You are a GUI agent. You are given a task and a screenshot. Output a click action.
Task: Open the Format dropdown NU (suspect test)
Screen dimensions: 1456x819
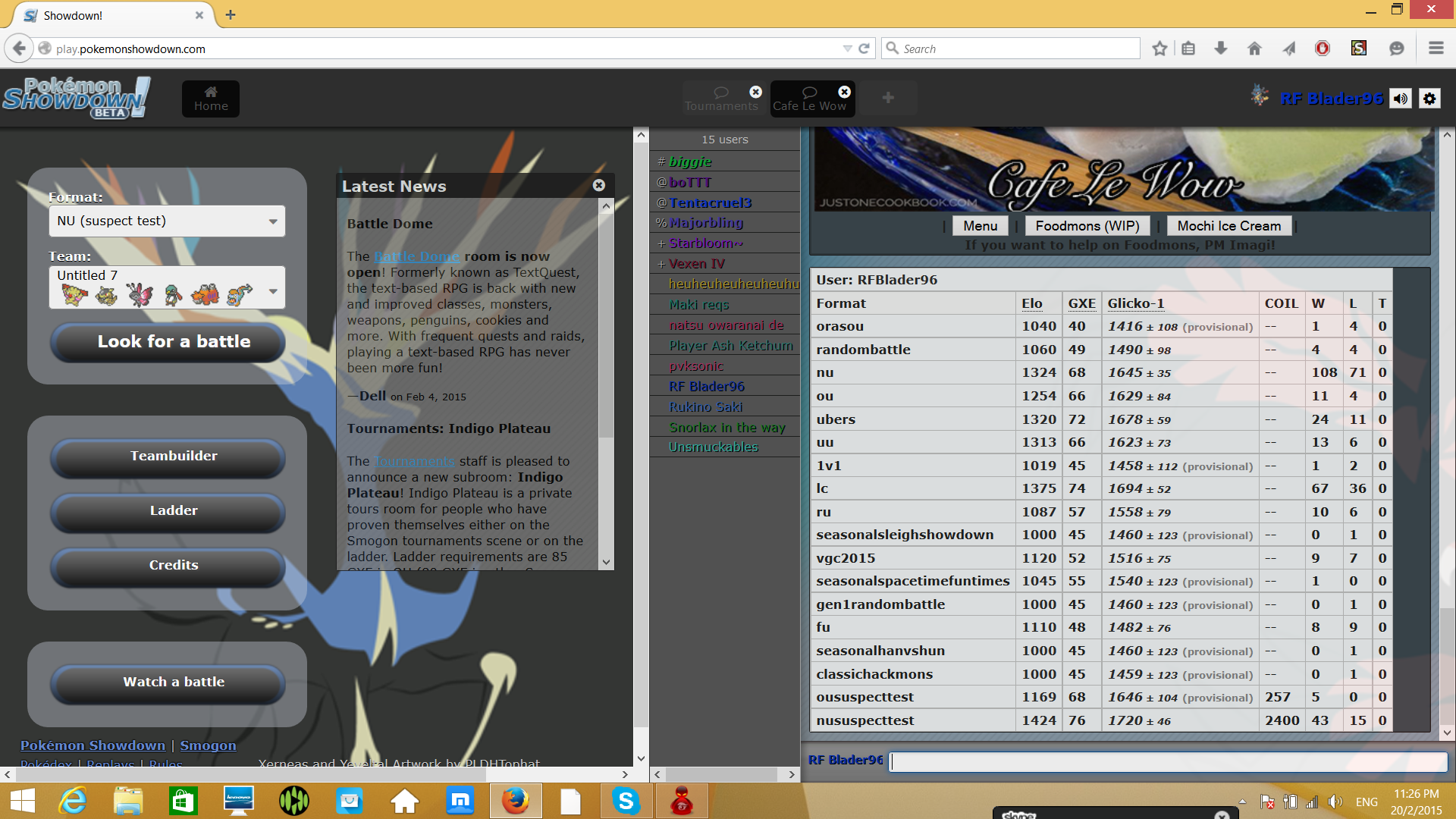[x=167, y=221]
